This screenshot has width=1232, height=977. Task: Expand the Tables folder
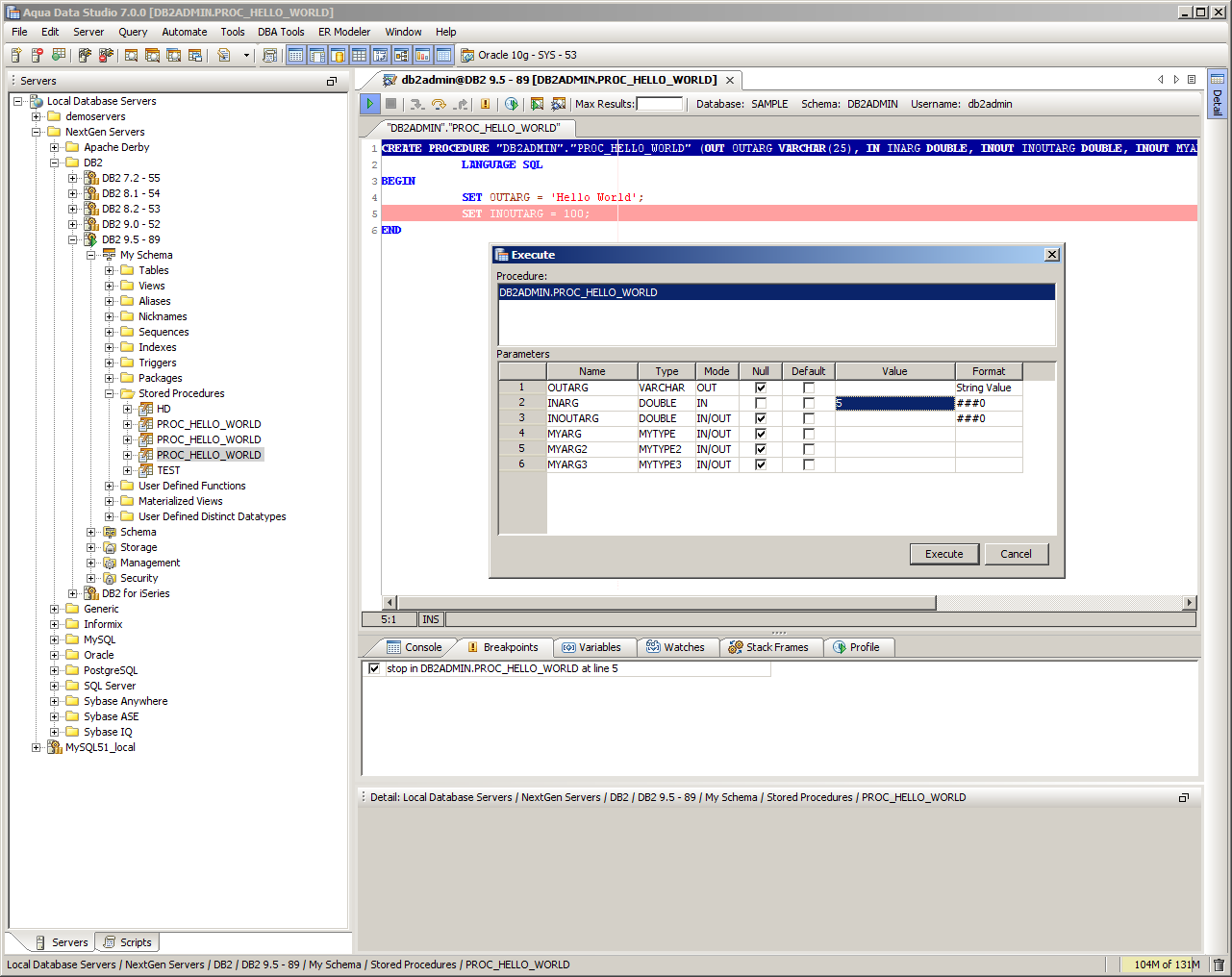pos(110,270)
